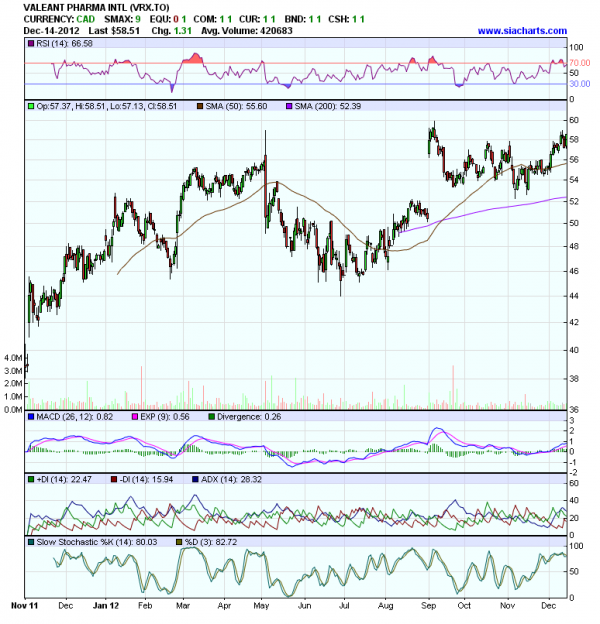Click the Slow Stochastic %K legend square
The width and height of the screenshot is (600, 624).
(31, 542)
